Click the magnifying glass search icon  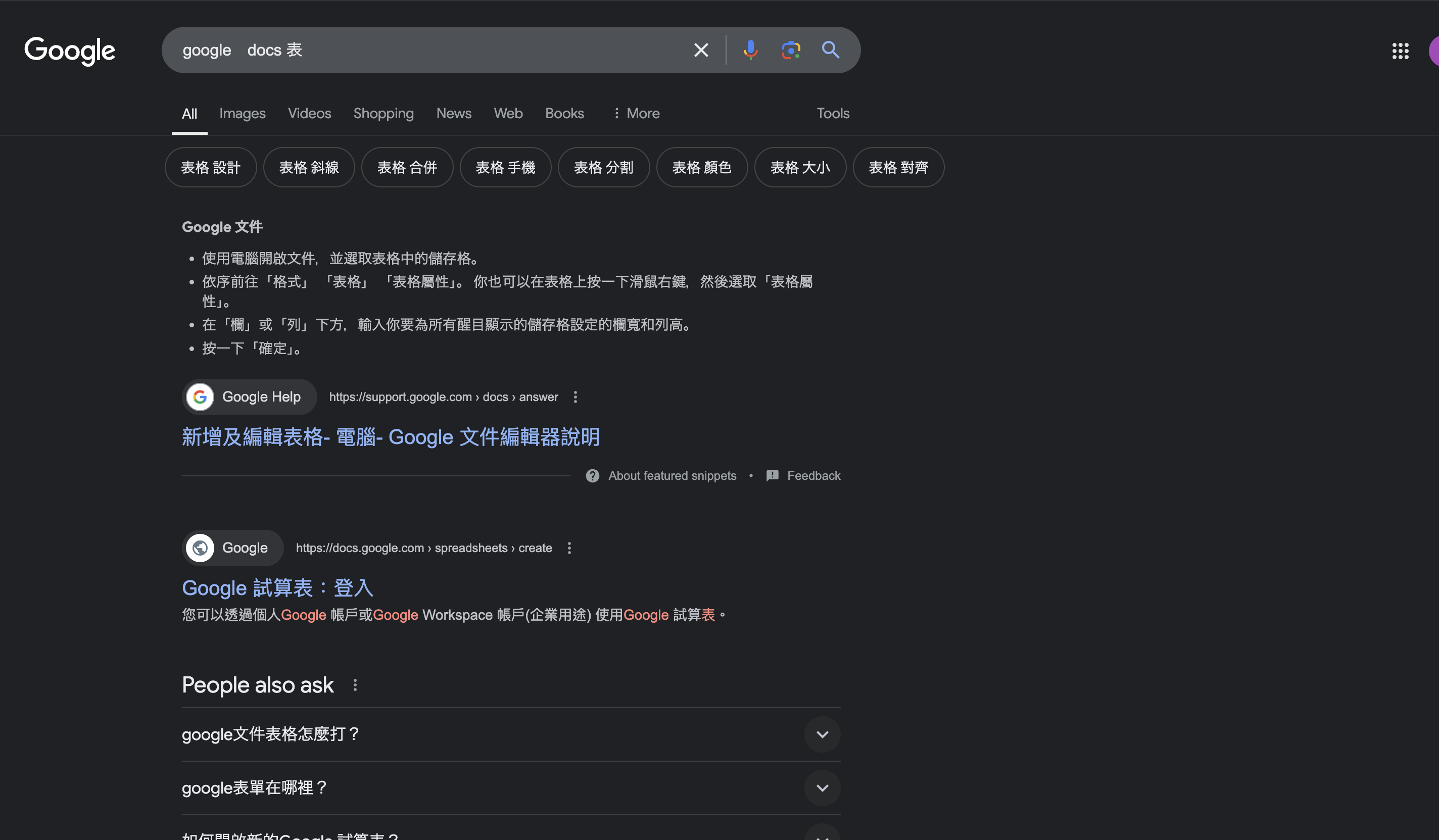click(x=830, y=50)
